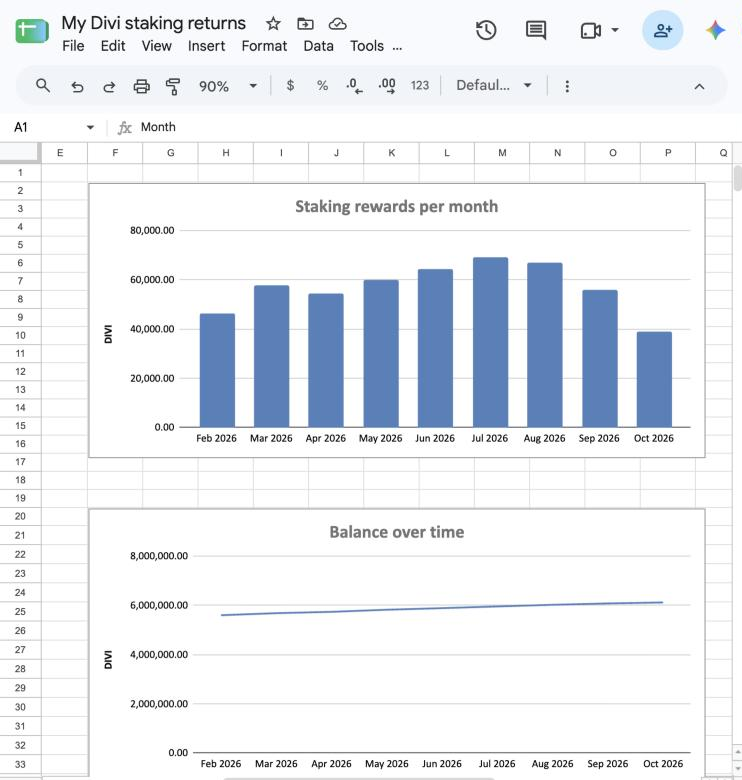
Task: Open the Edit menu
Action: (x=113, y=46)
